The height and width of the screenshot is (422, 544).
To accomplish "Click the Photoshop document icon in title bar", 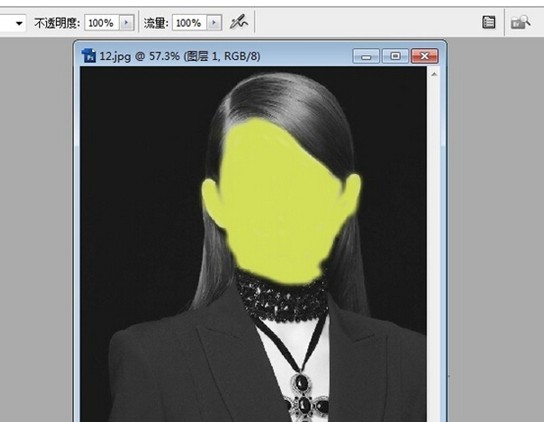I will click(x=88, y=56).
